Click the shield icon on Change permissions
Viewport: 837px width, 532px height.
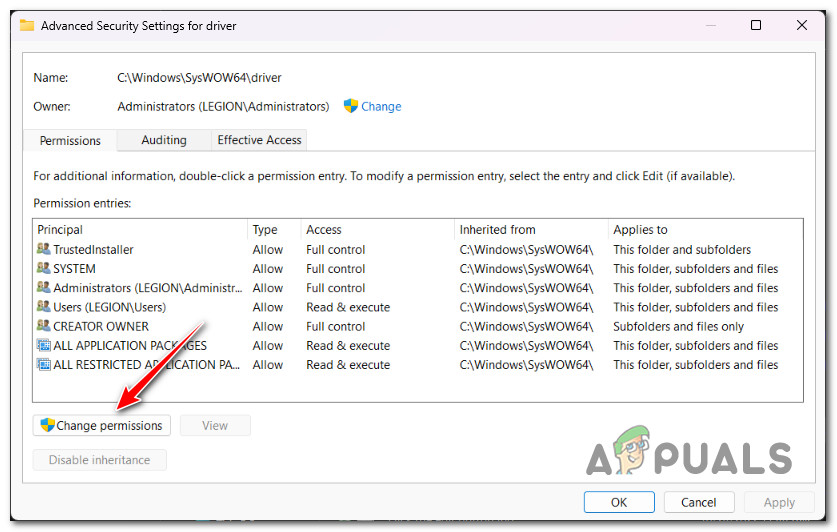(x=48, y=425)
